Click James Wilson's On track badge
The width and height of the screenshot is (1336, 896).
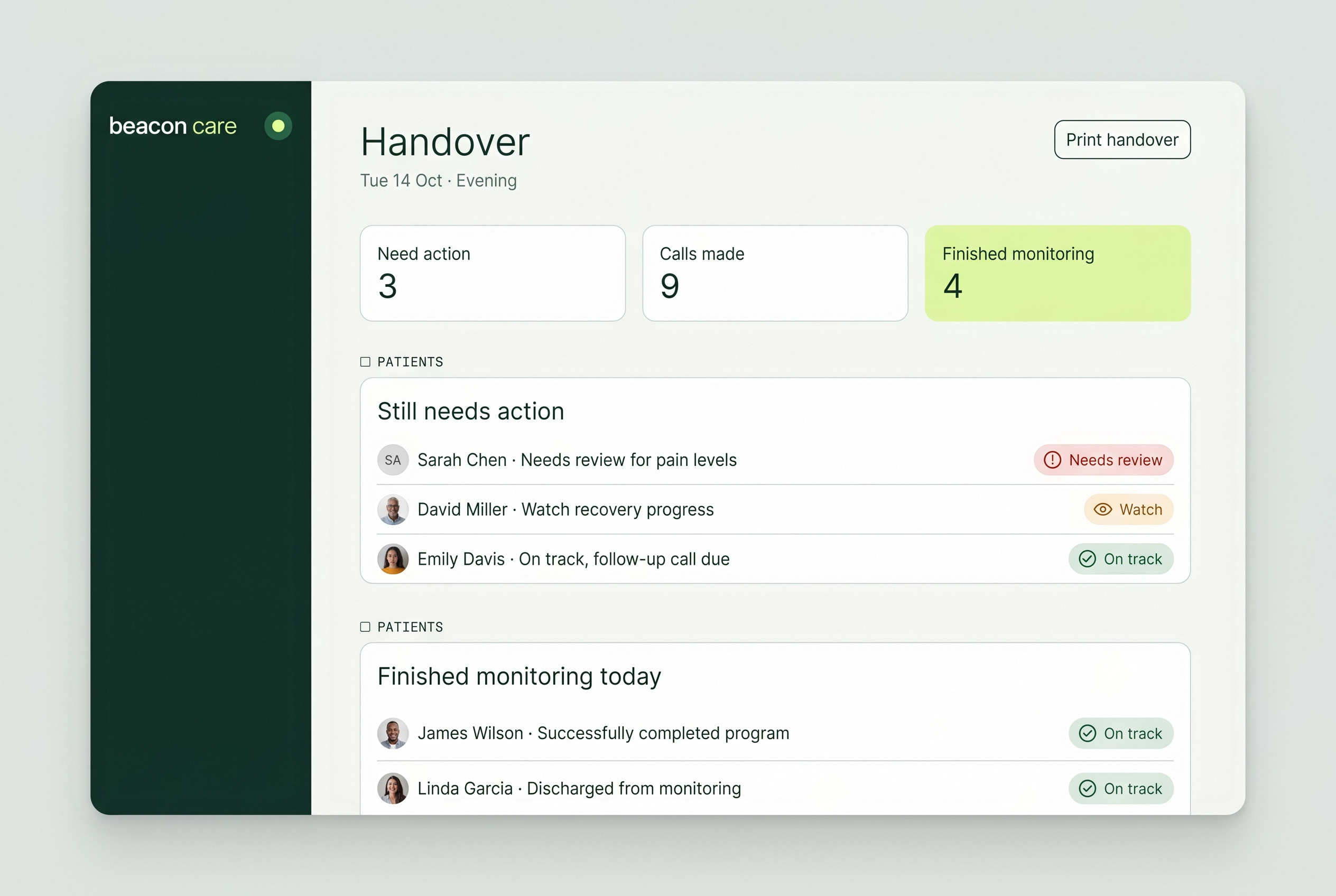point(1120,733)
